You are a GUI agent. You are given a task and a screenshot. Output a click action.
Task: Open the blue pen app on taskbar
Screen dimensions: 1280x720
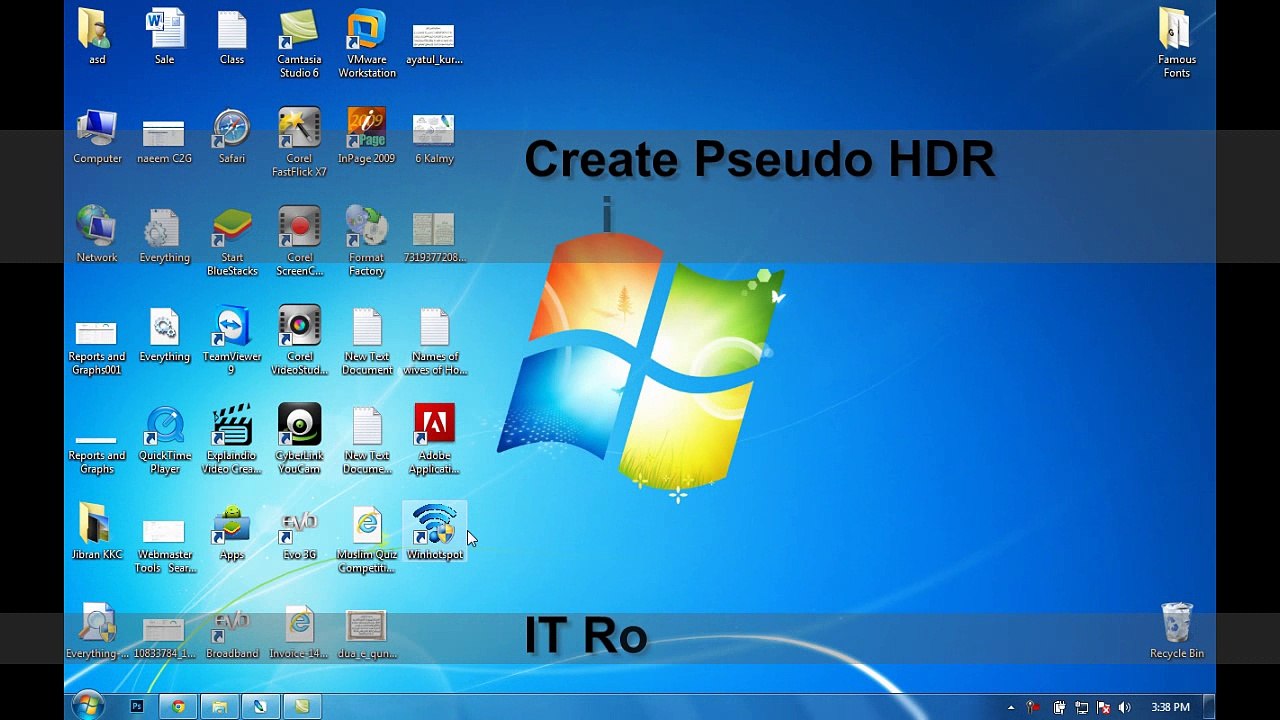[260, 706]
